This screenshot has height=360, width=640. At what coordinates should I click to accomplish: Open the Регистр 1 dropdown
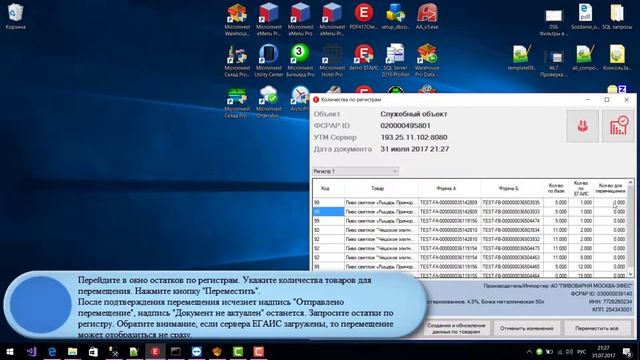tap(355, 171)
